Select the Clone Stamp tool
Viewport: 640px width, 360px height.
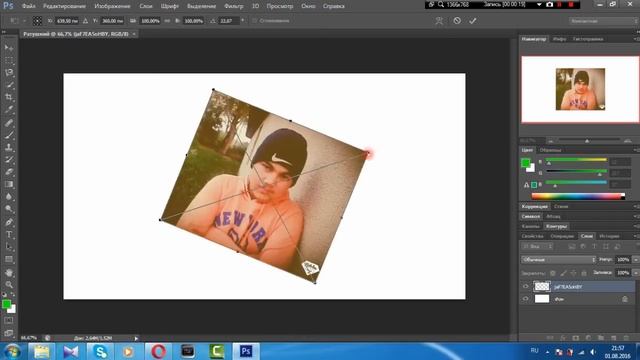(x=9, y=147)
